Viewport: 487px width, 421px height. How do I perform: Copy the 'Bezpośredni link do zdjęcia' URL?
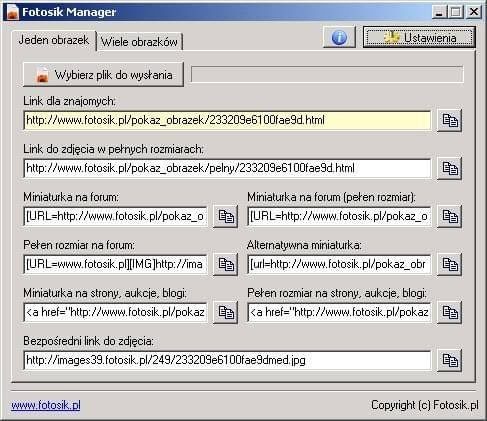pos(449,360)
